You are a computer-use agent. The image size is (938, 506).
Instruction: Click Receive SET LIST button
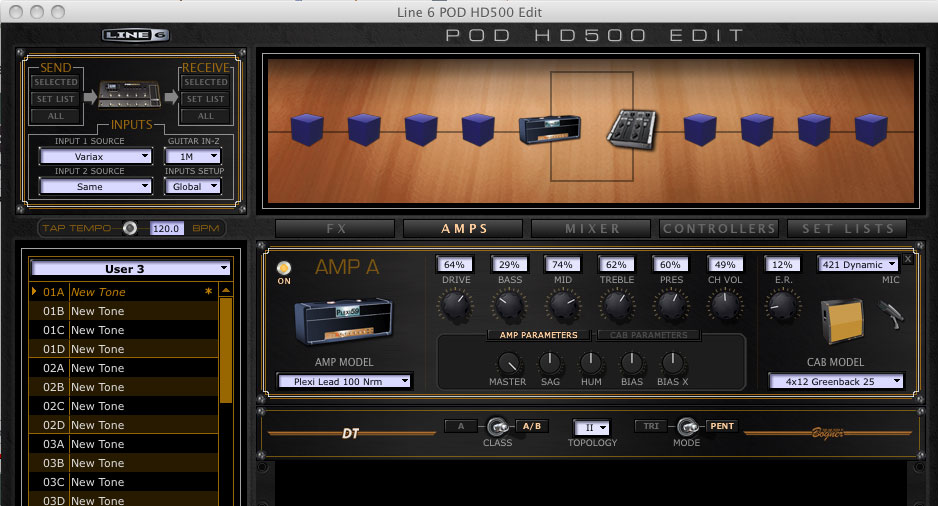tap(205, 99)
